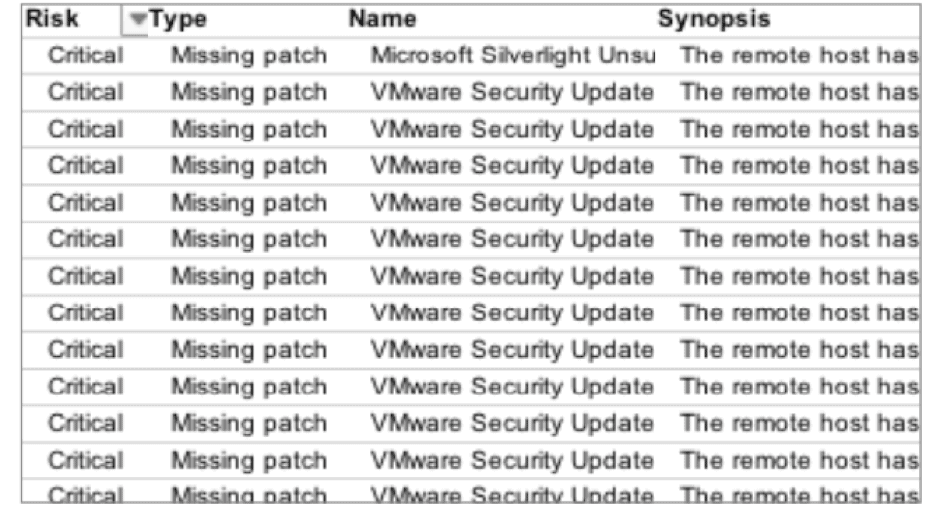Select the first VMware Security Update row
Viewport: 939px width, 525px height.
[x=471, y=92]
